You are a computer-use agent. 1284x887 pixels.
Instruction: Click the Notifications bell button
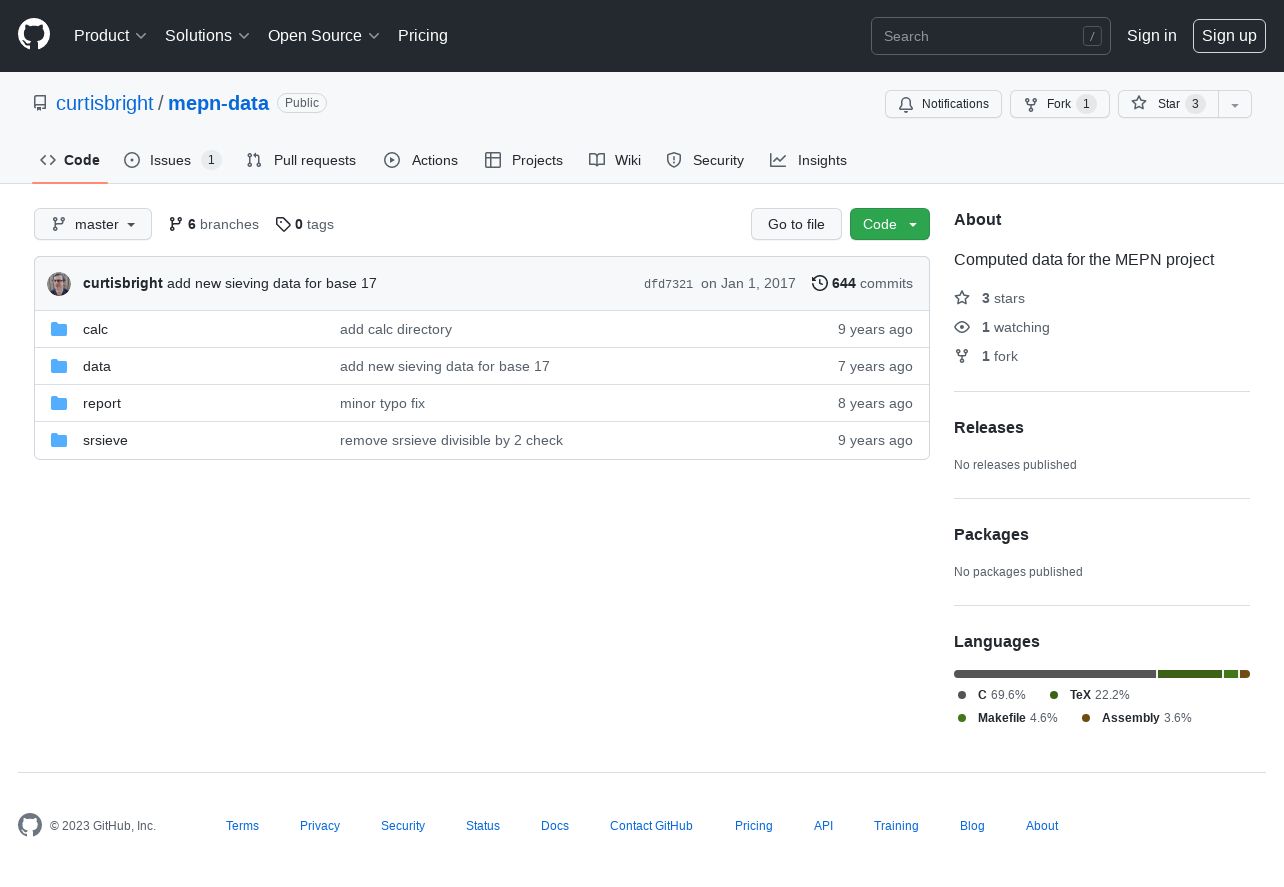943,104
